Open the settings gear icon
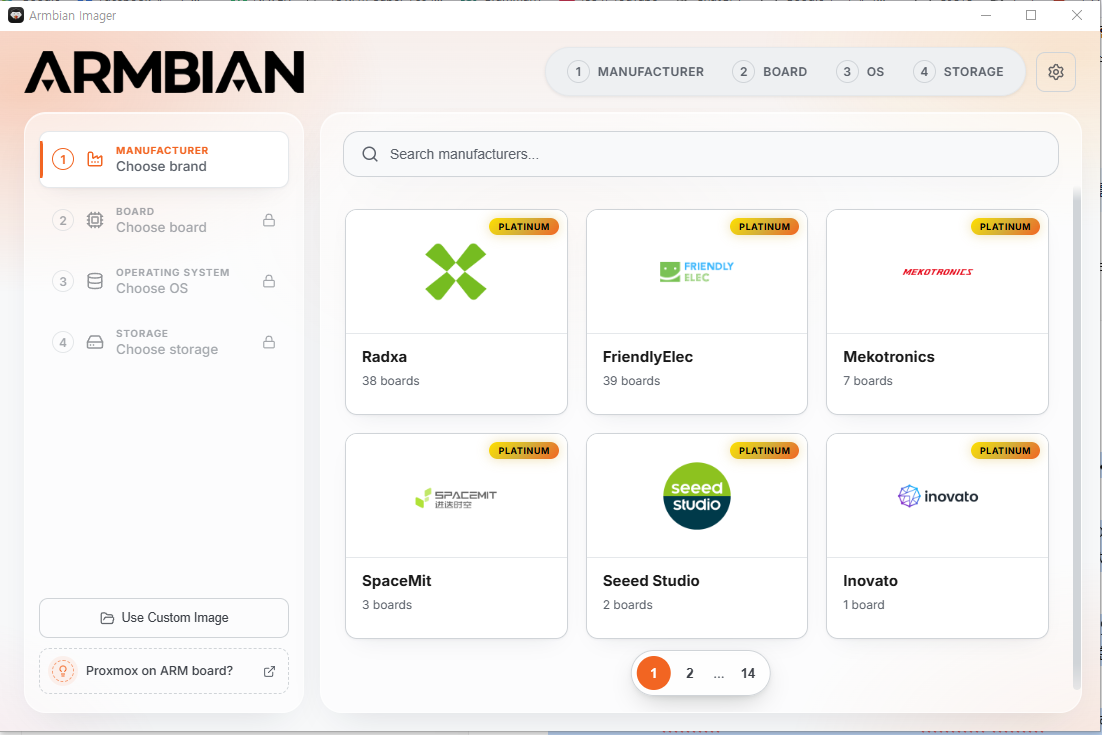Viewport: 1102px width, 735px height. click(1056, 72)
